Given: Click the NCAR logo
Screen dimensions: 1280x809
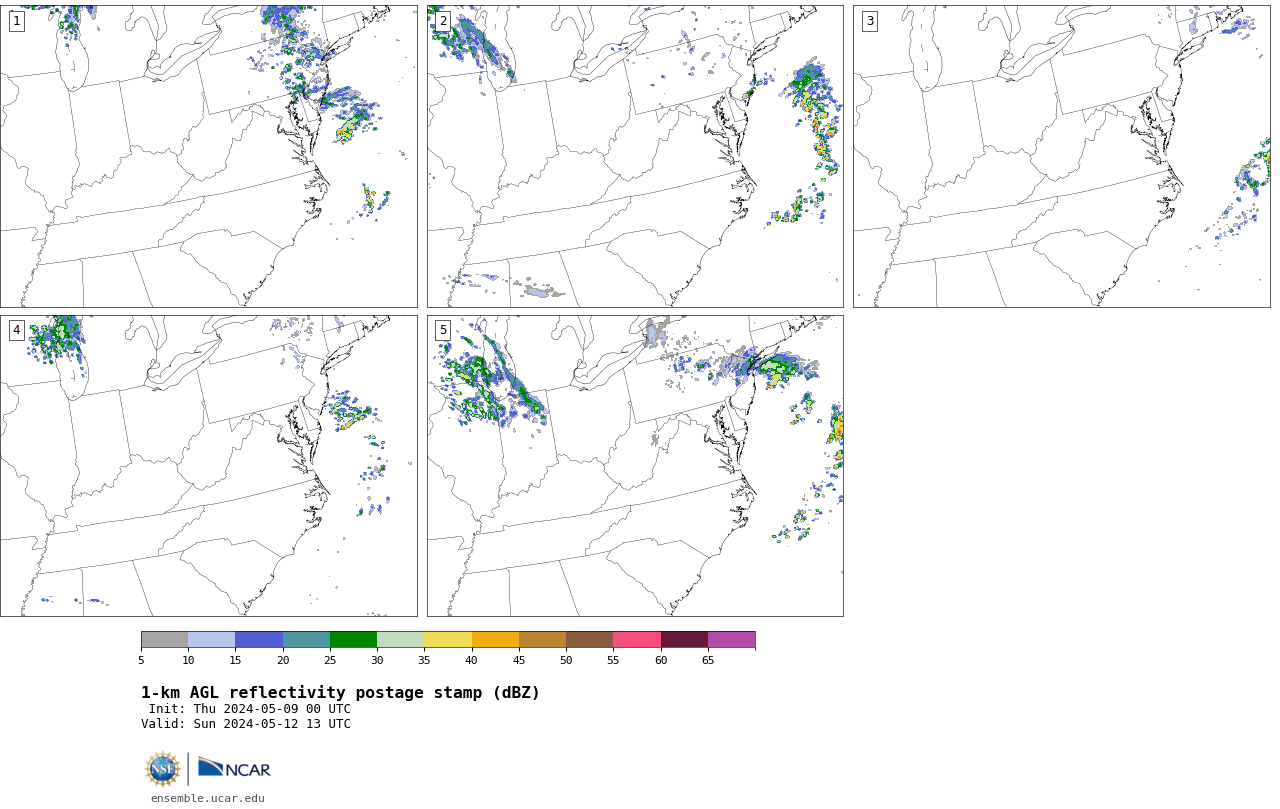Looking at the screenshot, I should pos(234,768).
